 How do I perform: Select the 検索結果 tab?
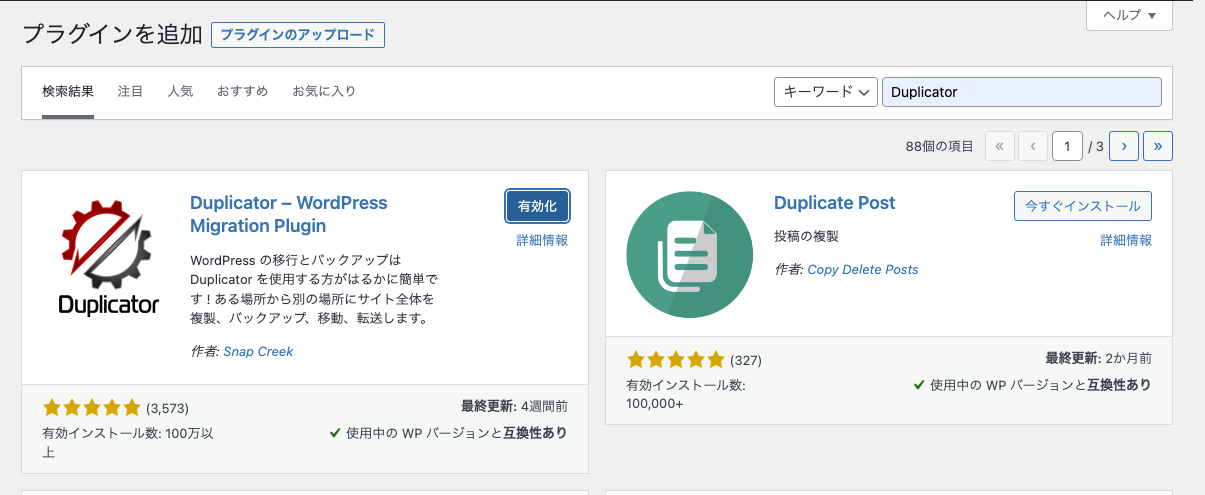(68, 92)
